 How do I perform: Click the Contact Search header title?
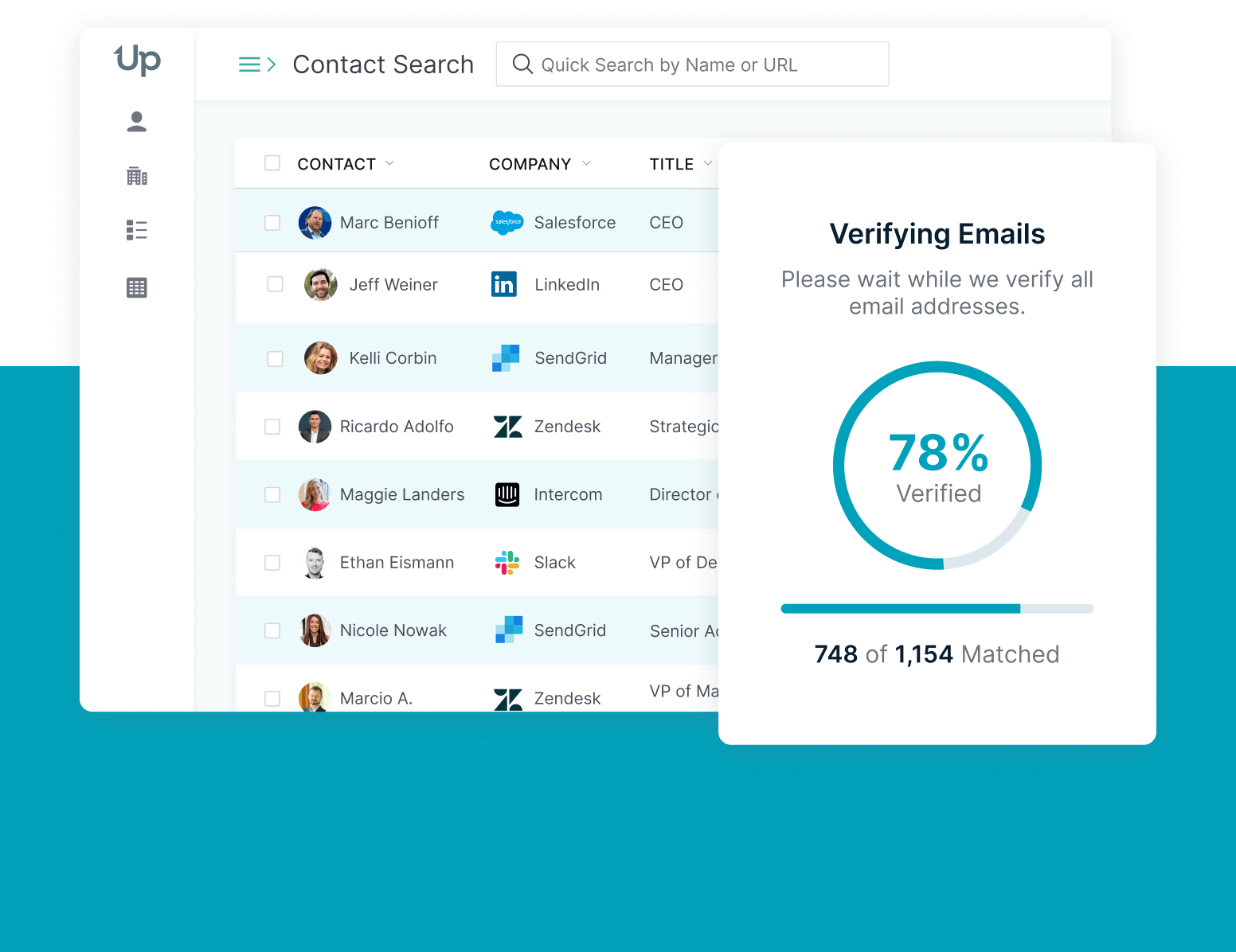(x=383, y=64)
